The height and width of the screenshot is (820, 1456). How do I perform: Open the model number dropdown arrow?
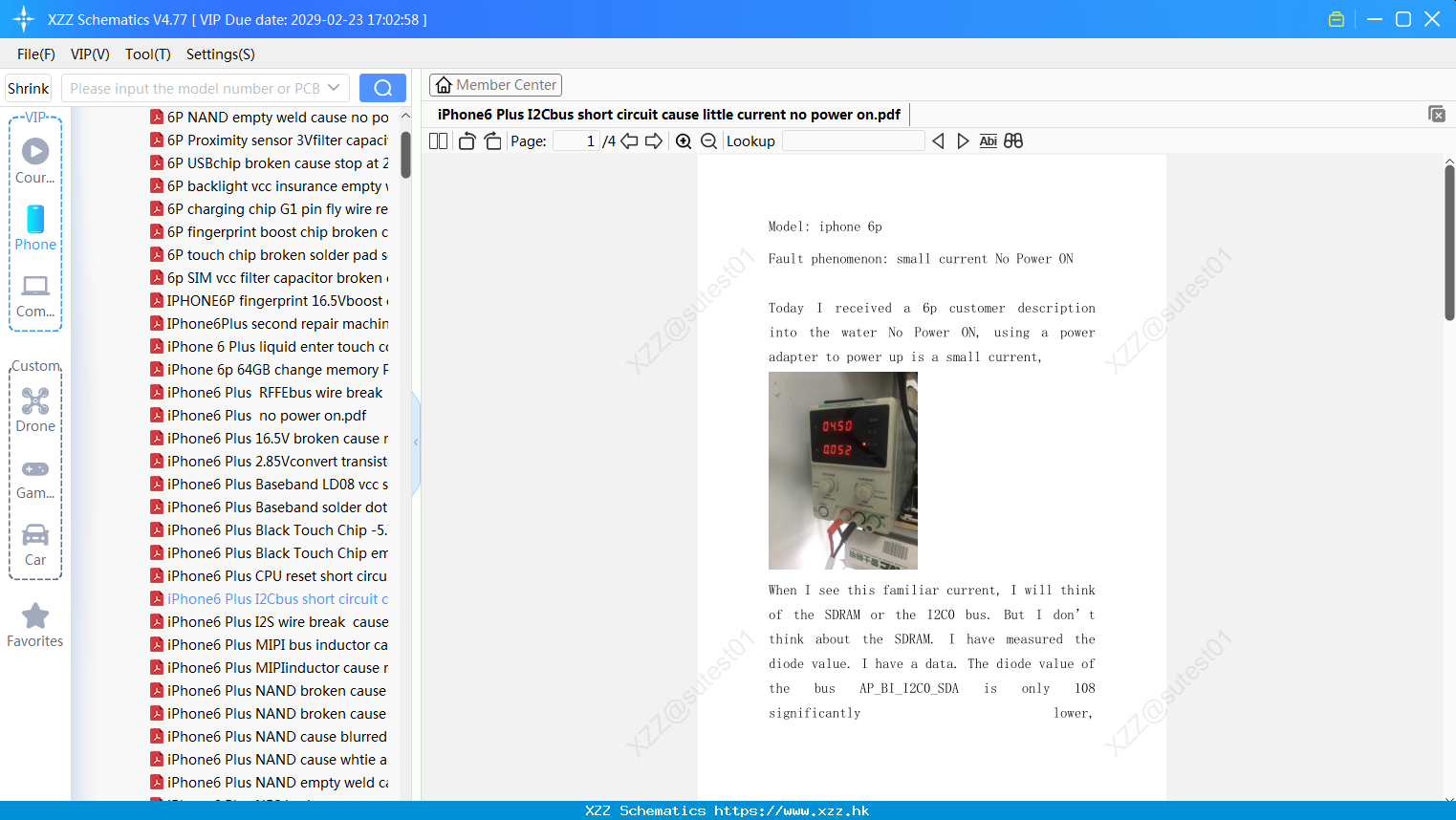pos(334,88)
